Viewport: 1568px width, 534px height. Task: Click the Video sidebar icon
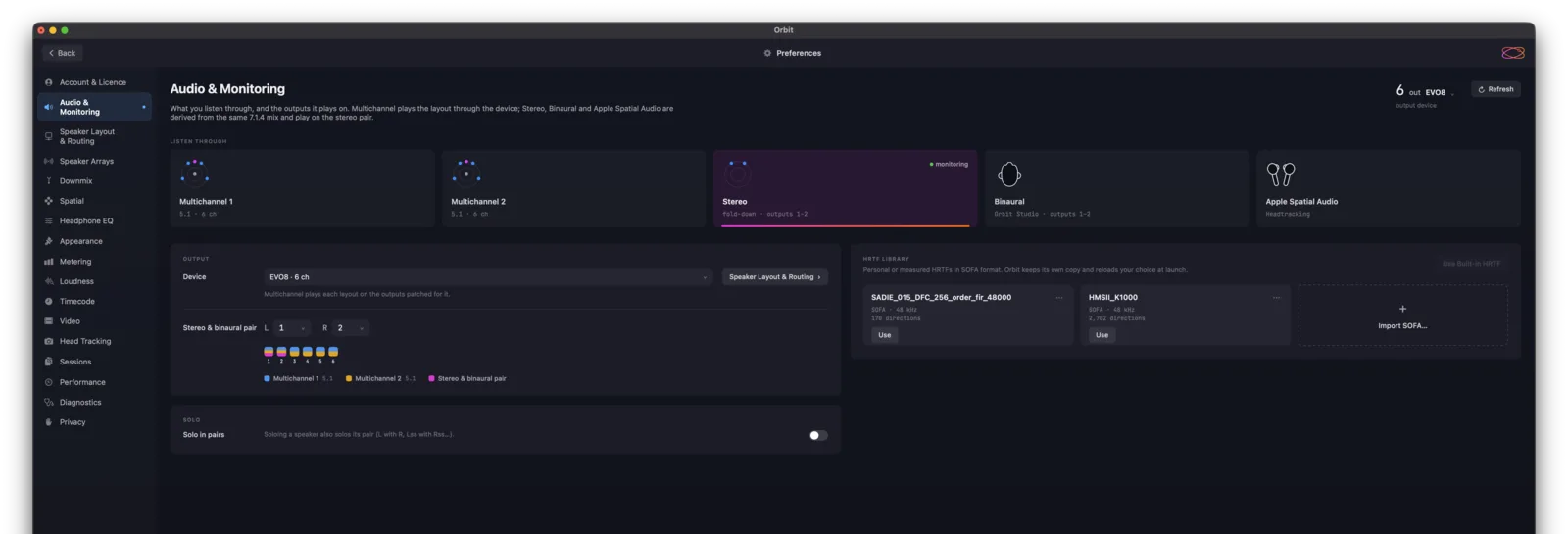point(49,321)
